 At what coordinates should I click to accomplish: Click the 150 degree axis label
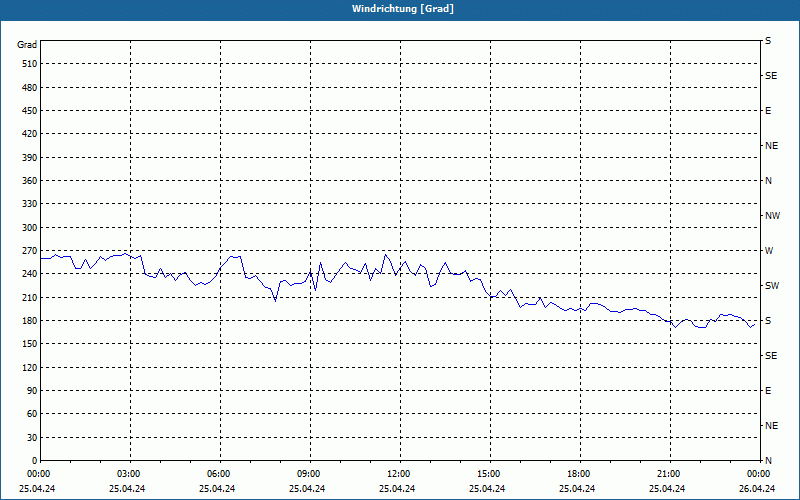(x=30, y=343)
